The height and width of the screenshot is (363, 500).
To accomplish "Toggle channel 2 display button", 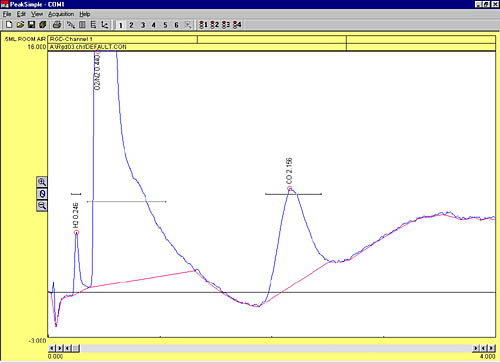I will (x=131, y=25).
